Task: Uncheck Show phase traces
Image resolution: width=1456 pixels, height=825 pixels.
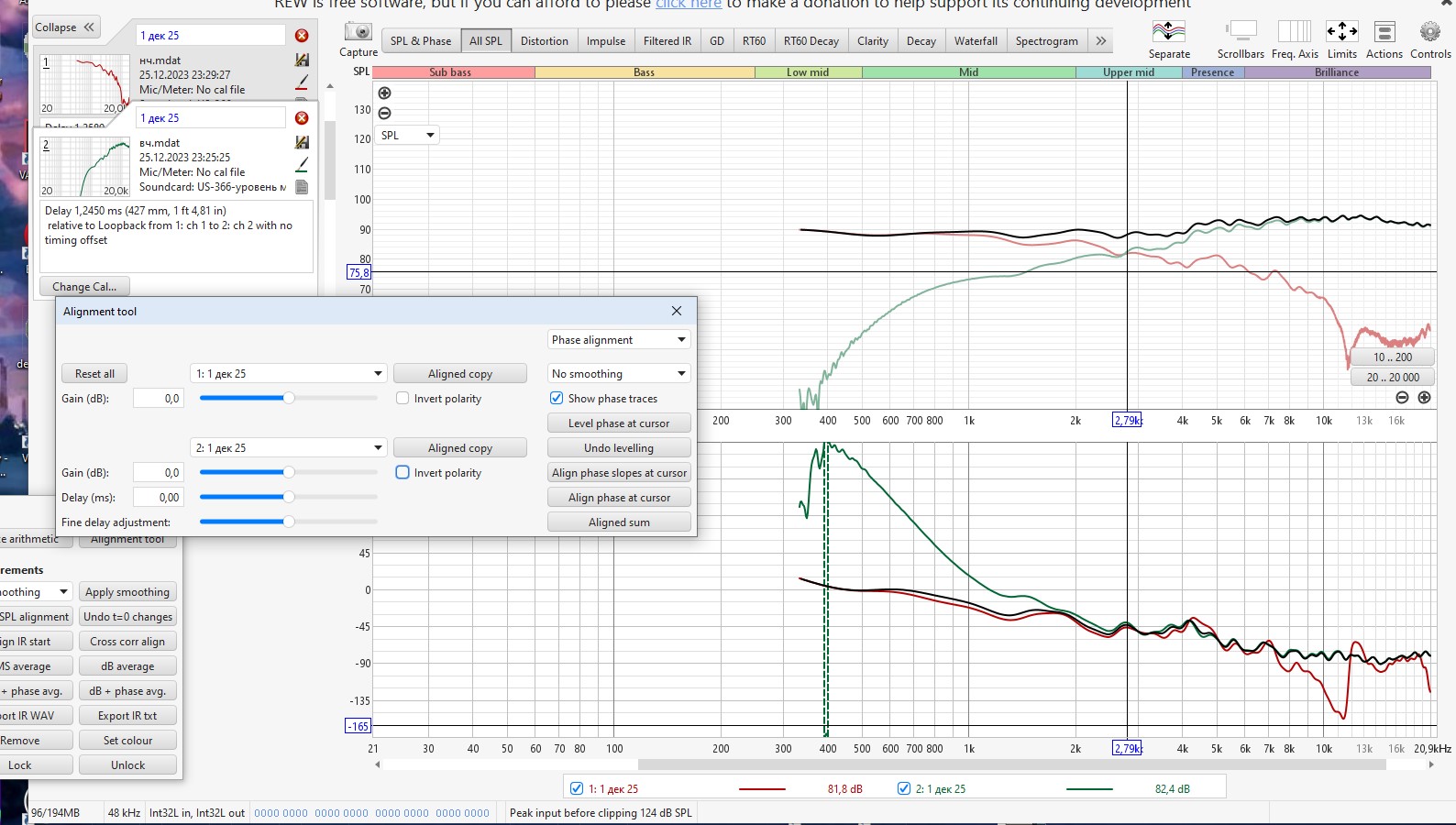Action: (557, 399)
